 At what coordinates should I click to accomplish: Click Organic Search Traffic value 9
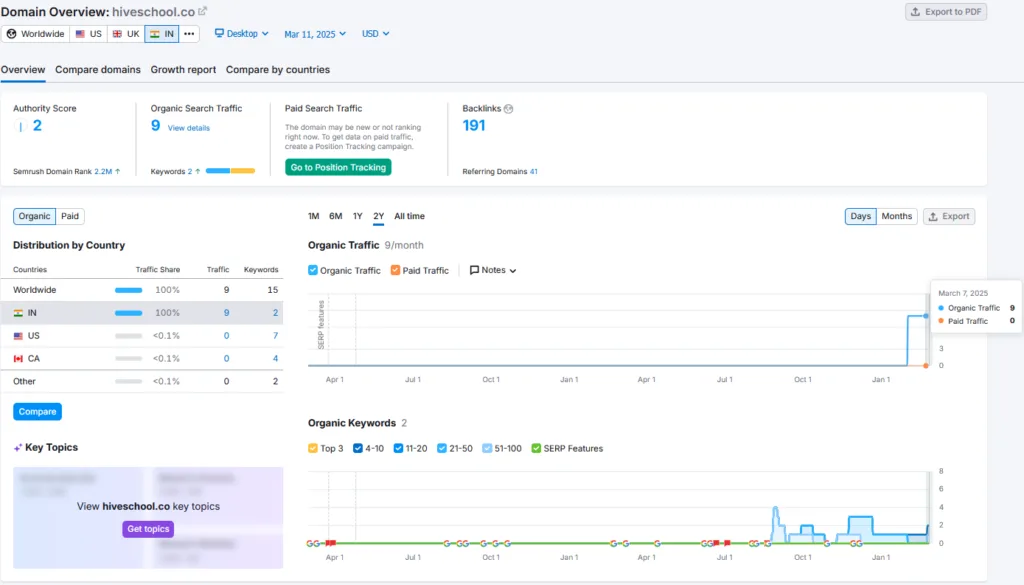[155, 125]
